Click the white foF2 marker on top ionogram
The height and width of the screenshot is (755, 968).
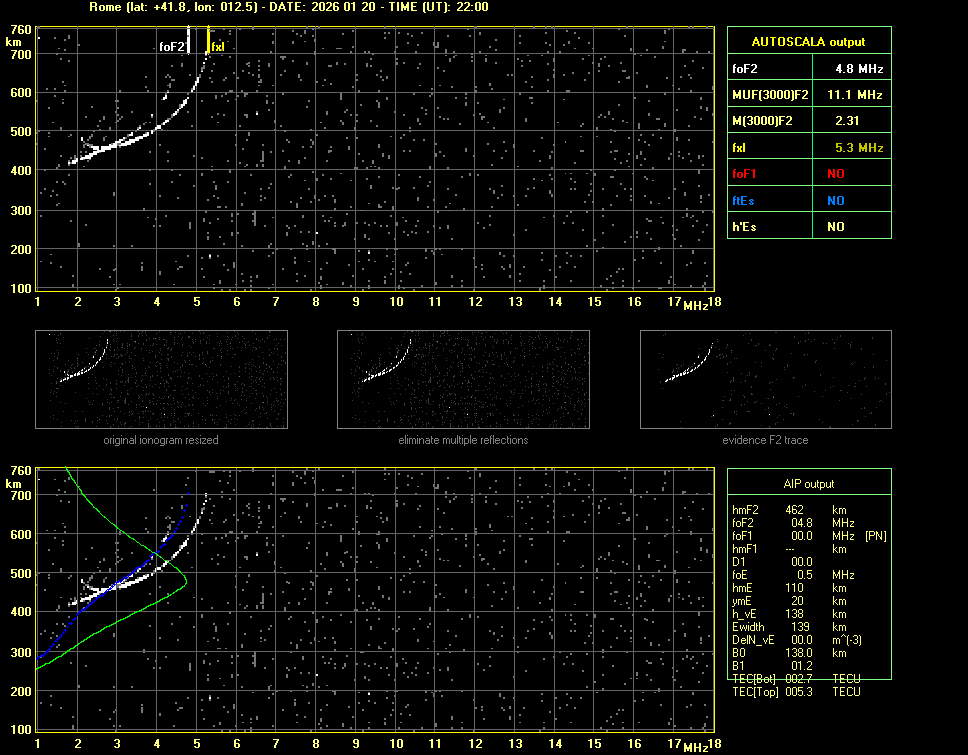[189, 40]
